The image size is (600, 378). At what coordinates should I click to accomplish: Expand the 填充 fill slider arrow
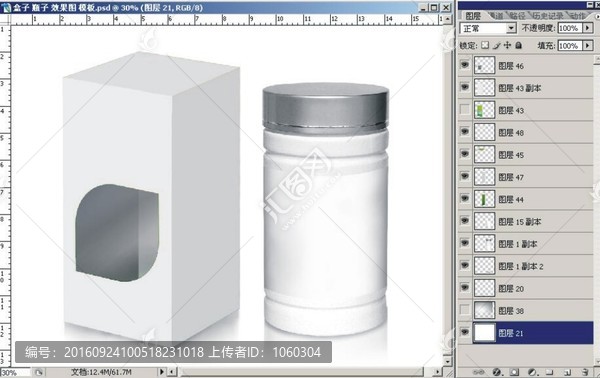coord(588,46)
